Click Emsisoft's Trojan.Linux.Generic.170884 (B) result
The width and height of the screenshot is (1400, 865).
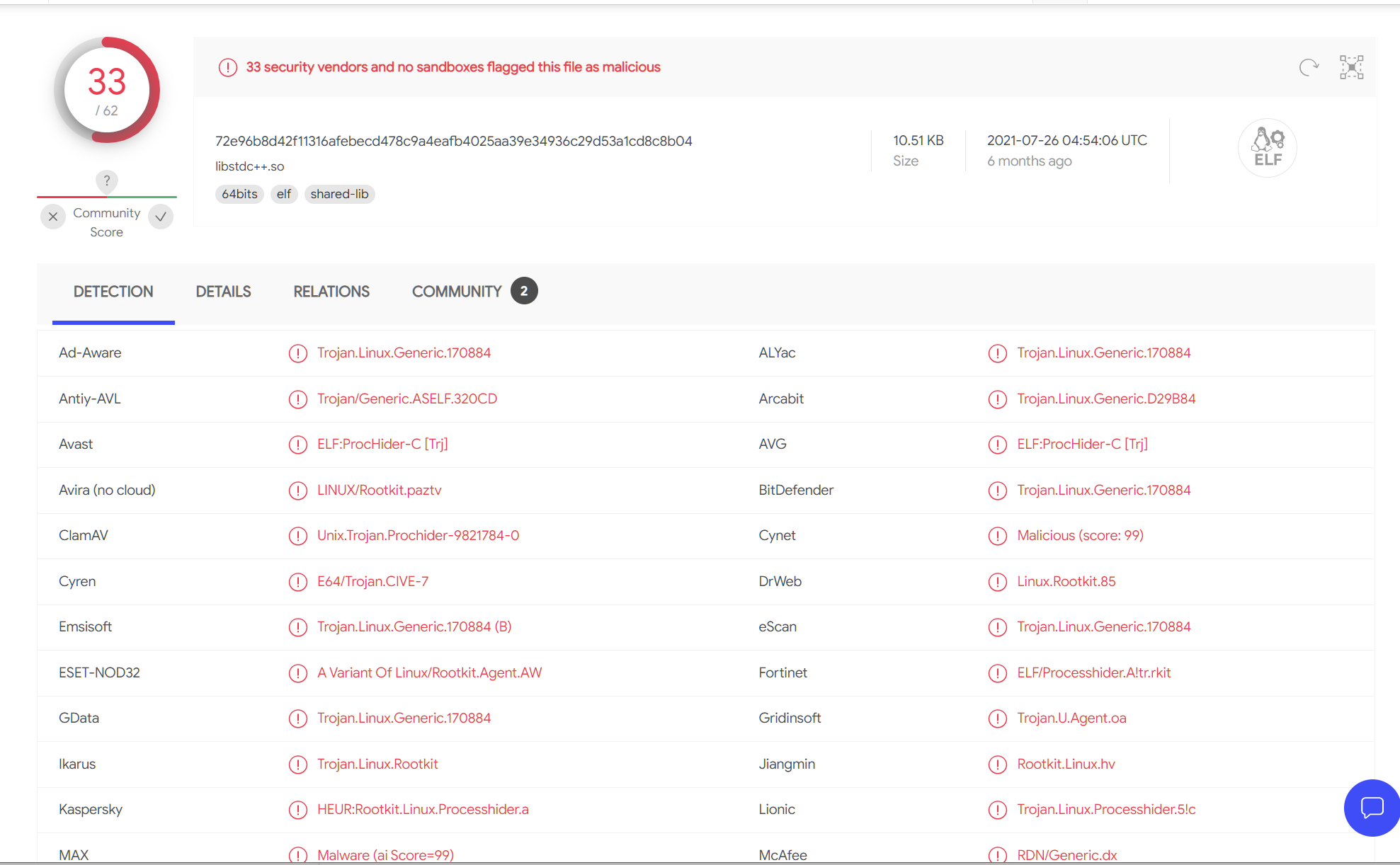[x=414, y=626]
